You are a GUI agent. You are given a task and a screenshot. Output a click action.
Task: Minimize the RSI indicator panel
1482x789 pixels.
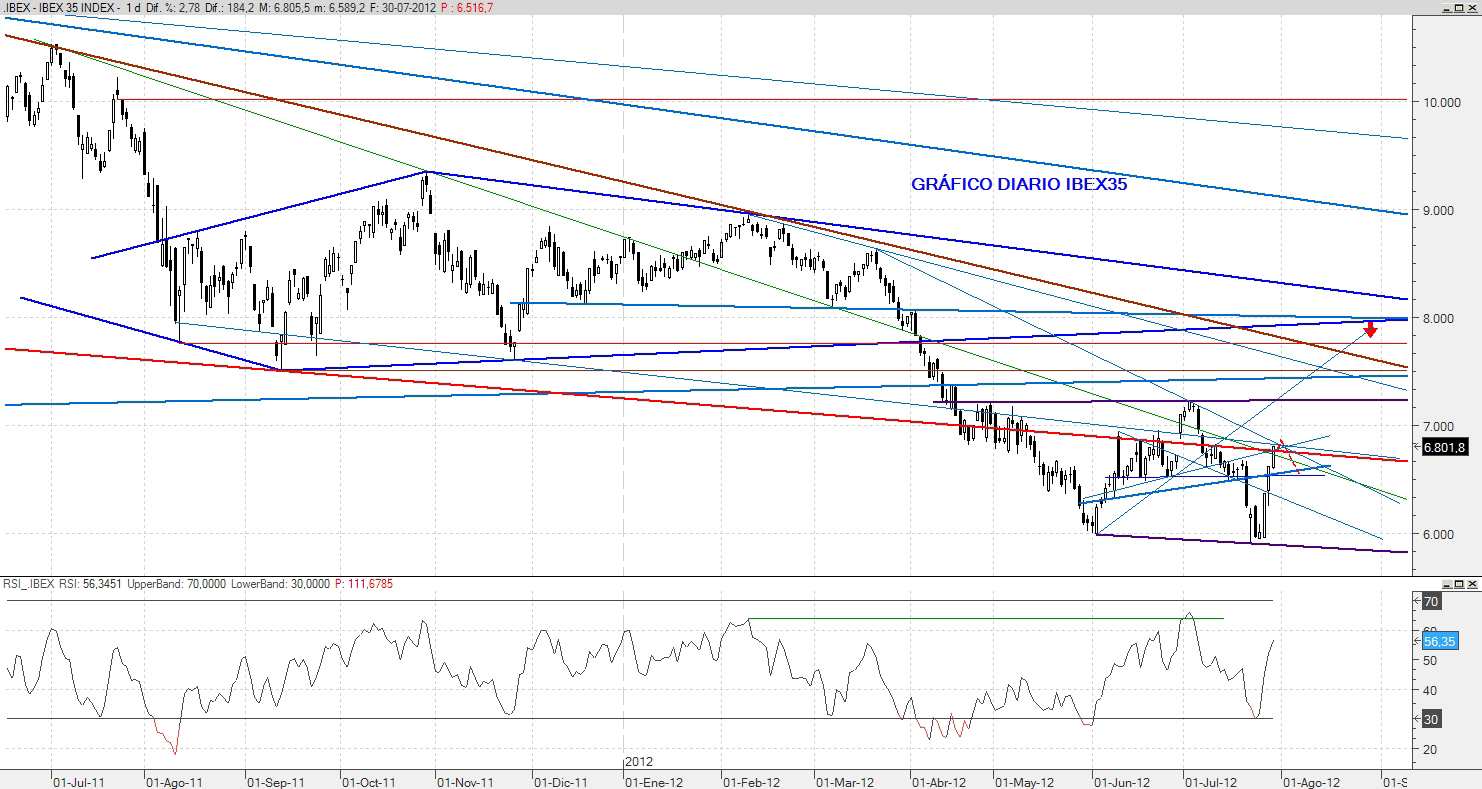(1445, 583)
